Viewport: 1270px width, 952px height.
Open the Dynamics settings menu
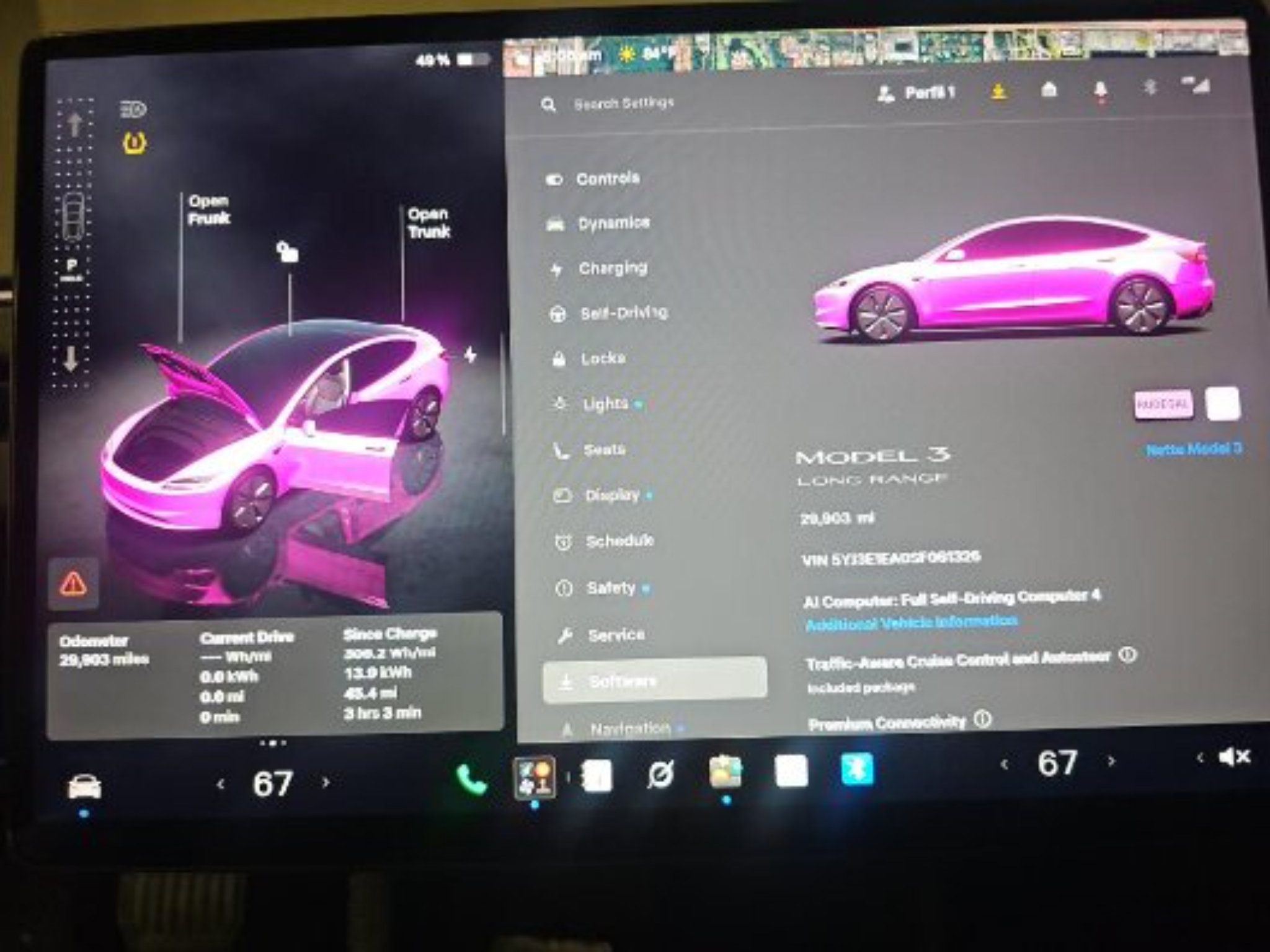click(x=598, y=223)
